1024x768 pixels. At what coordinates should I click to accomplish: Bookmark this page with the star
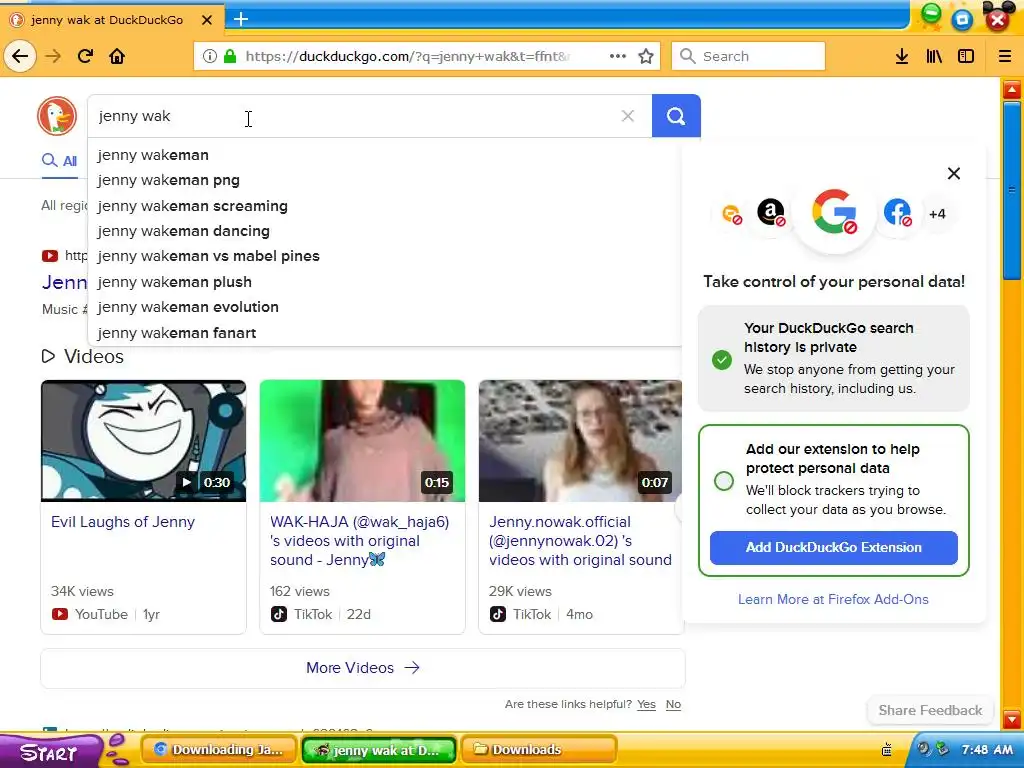coord(646,56)
